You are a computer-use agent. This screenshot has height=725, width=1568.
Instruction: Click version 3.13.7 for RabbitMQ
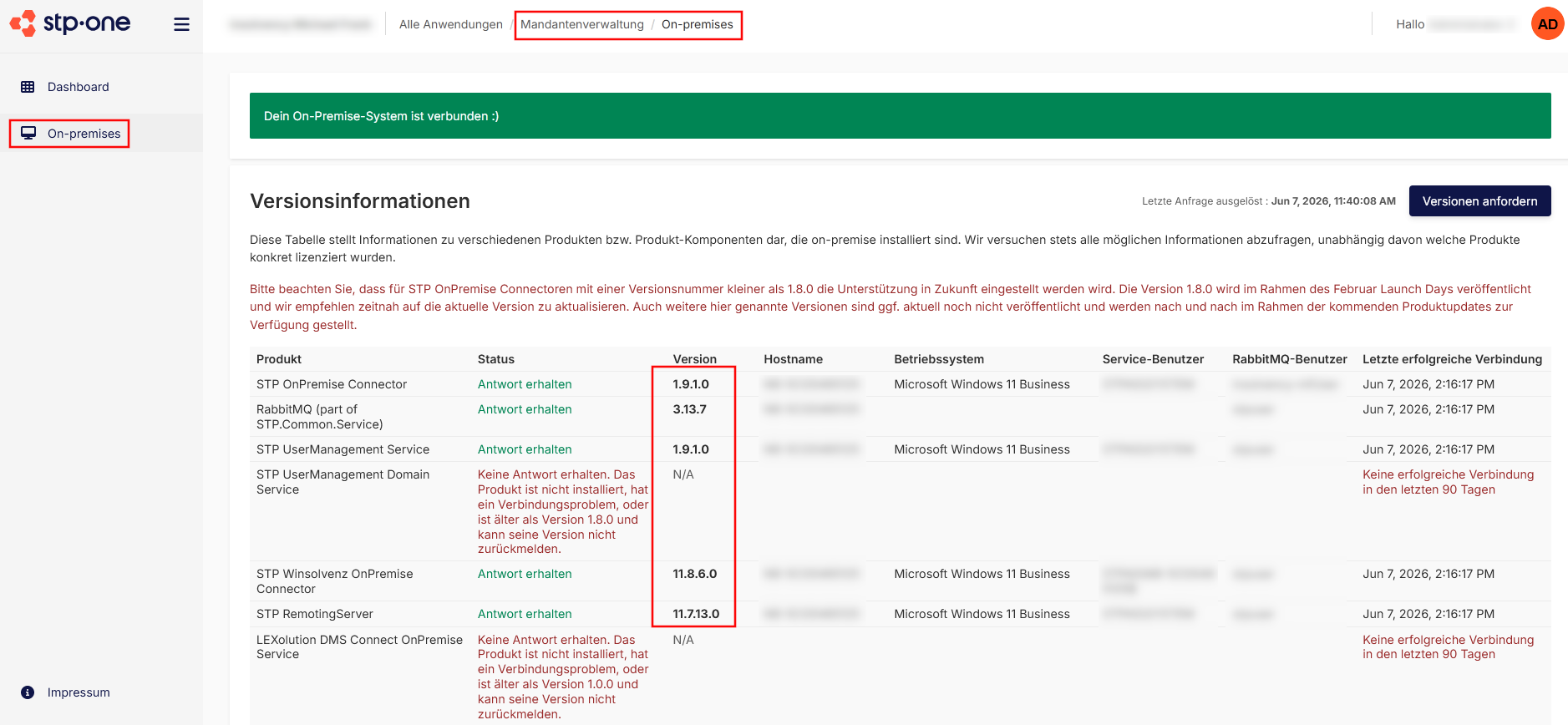(x=690, y=409)
